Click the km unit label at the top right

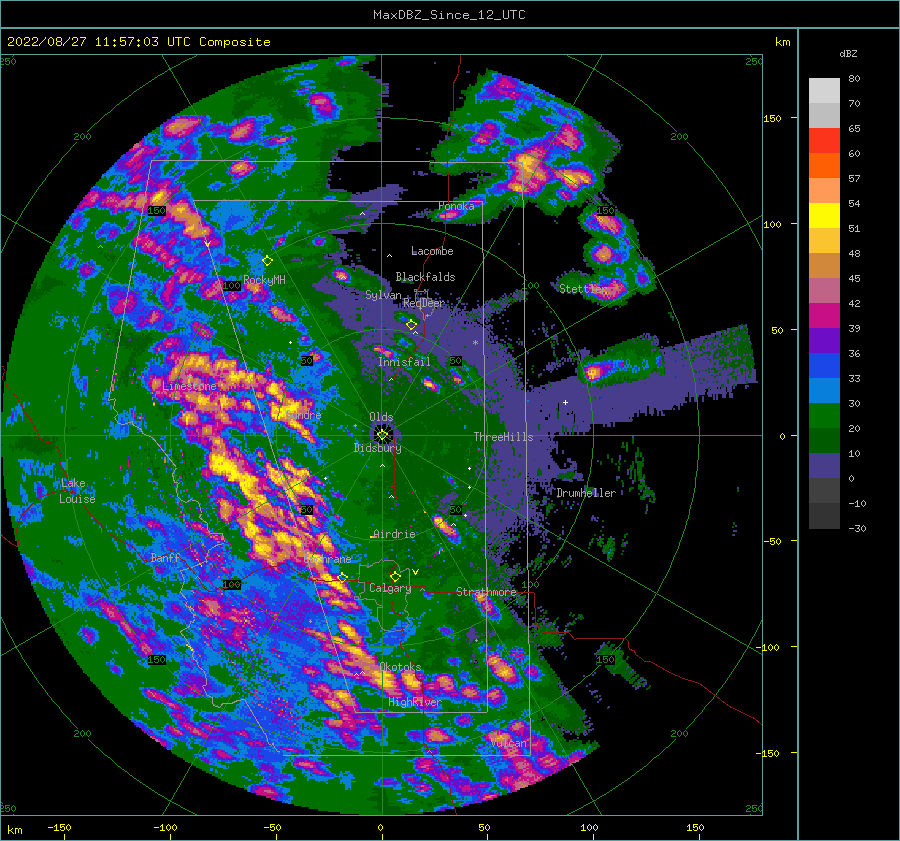(782, 42)
